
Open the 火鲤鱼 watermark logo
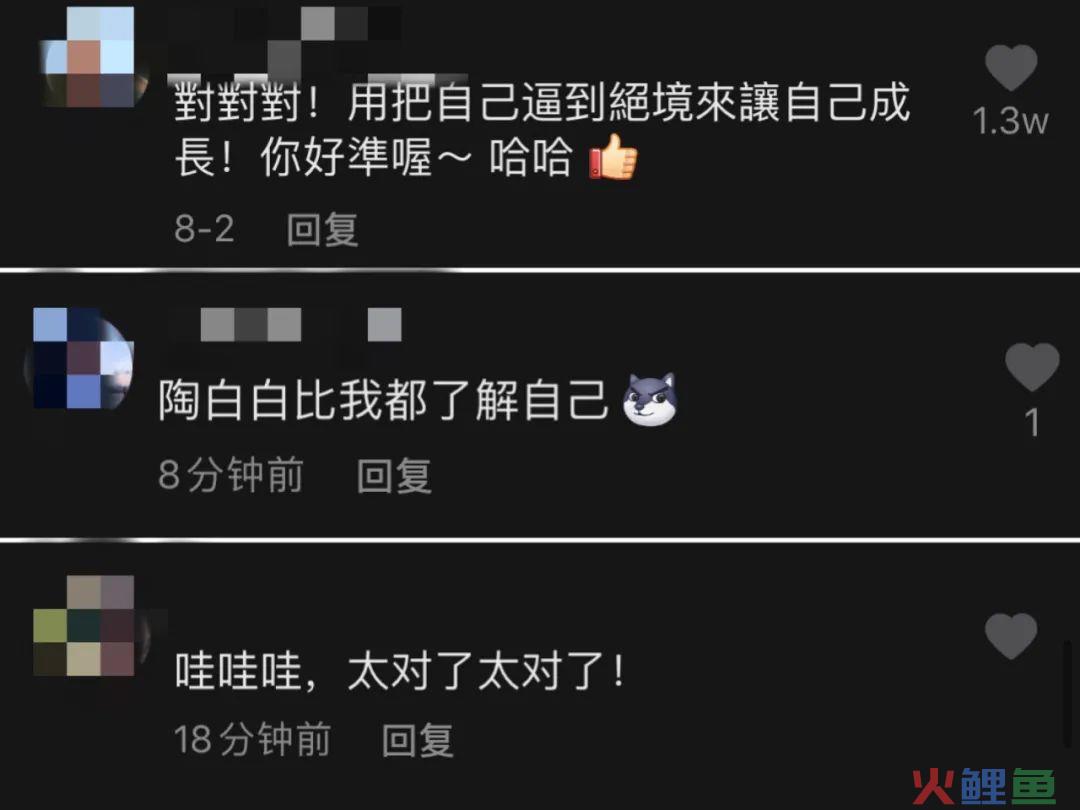click(984, 785)
